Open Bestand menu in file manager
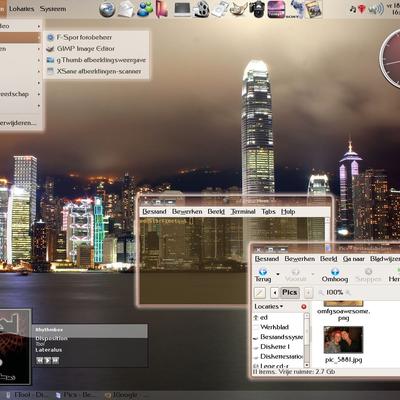 tap(267, 259)
